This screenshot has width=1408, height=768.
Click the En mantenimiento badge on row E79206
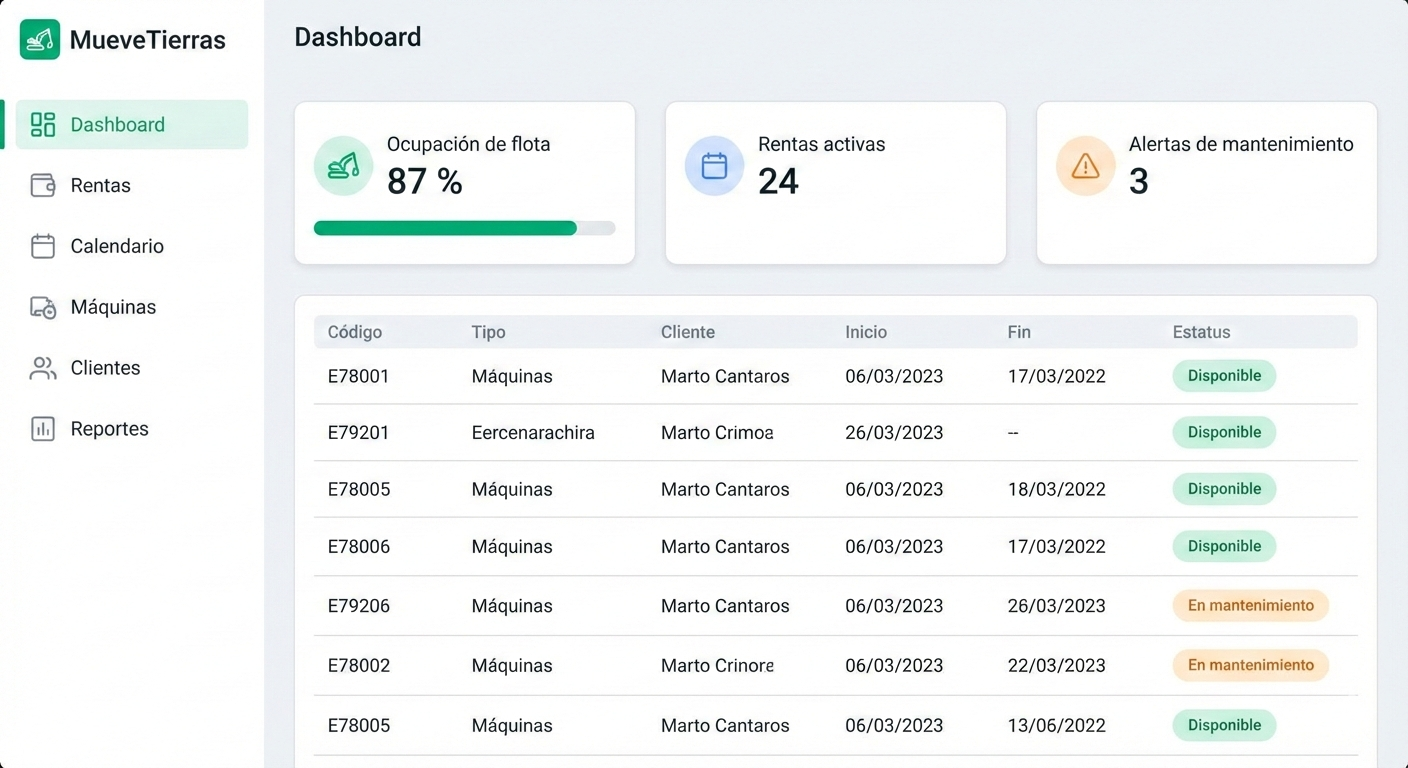tap(1250, 605)
